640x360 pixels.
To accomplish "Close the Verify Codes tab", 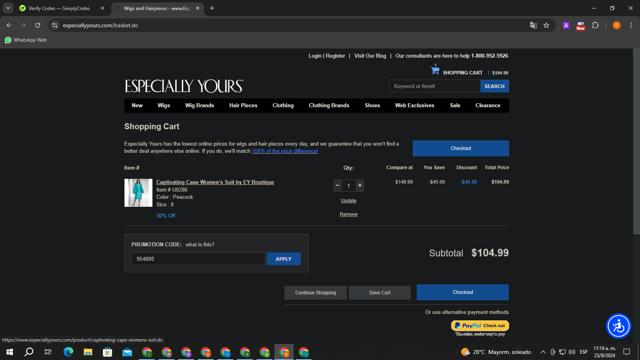I will pos(102,8).
